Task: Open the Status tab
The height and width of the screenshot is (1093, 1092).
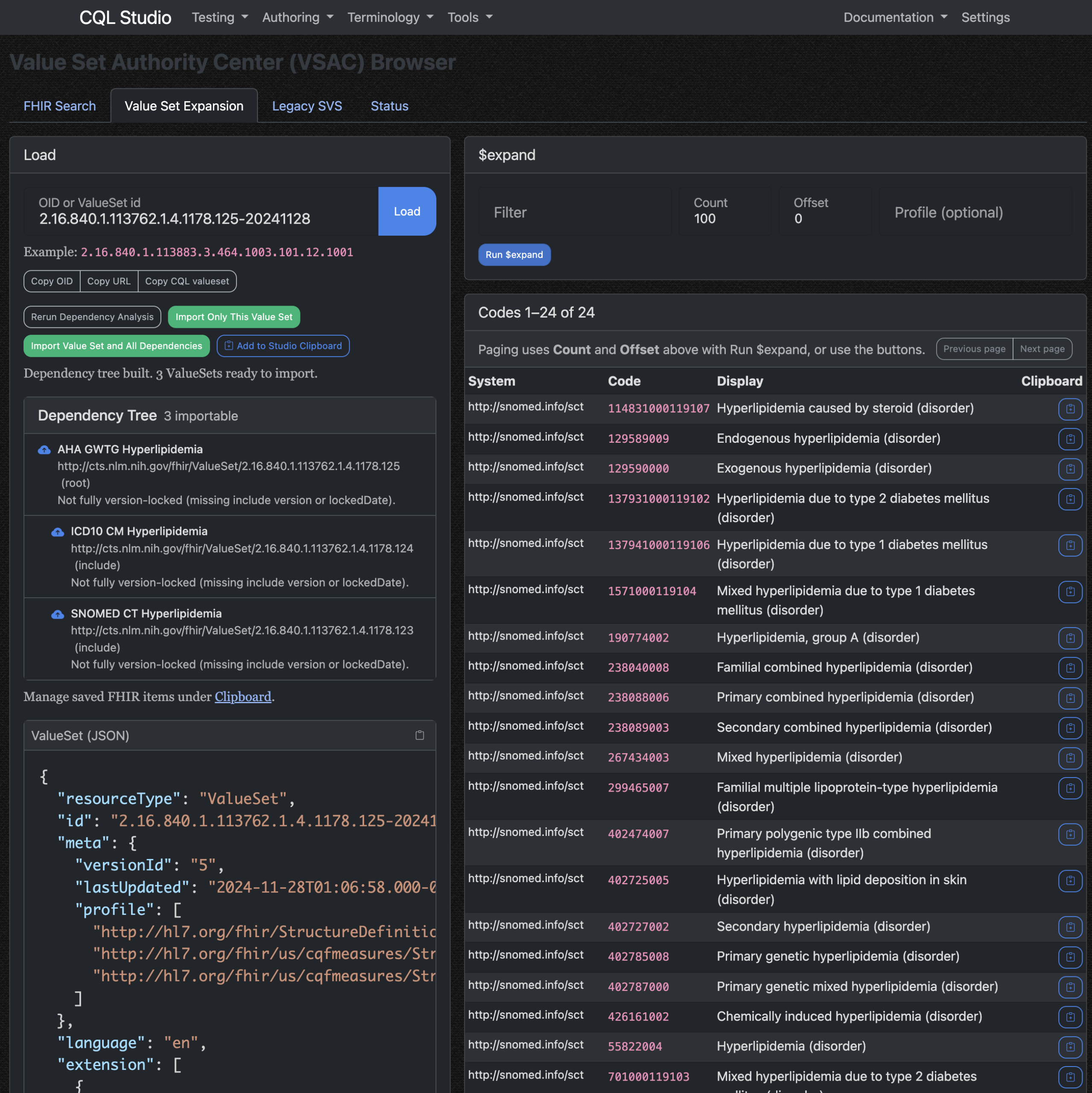Action: 389,106
